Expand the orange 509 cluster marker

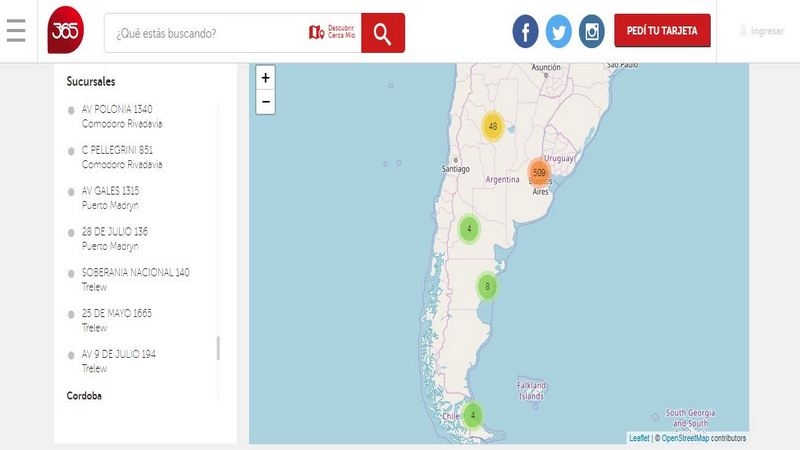pos(539,173)
